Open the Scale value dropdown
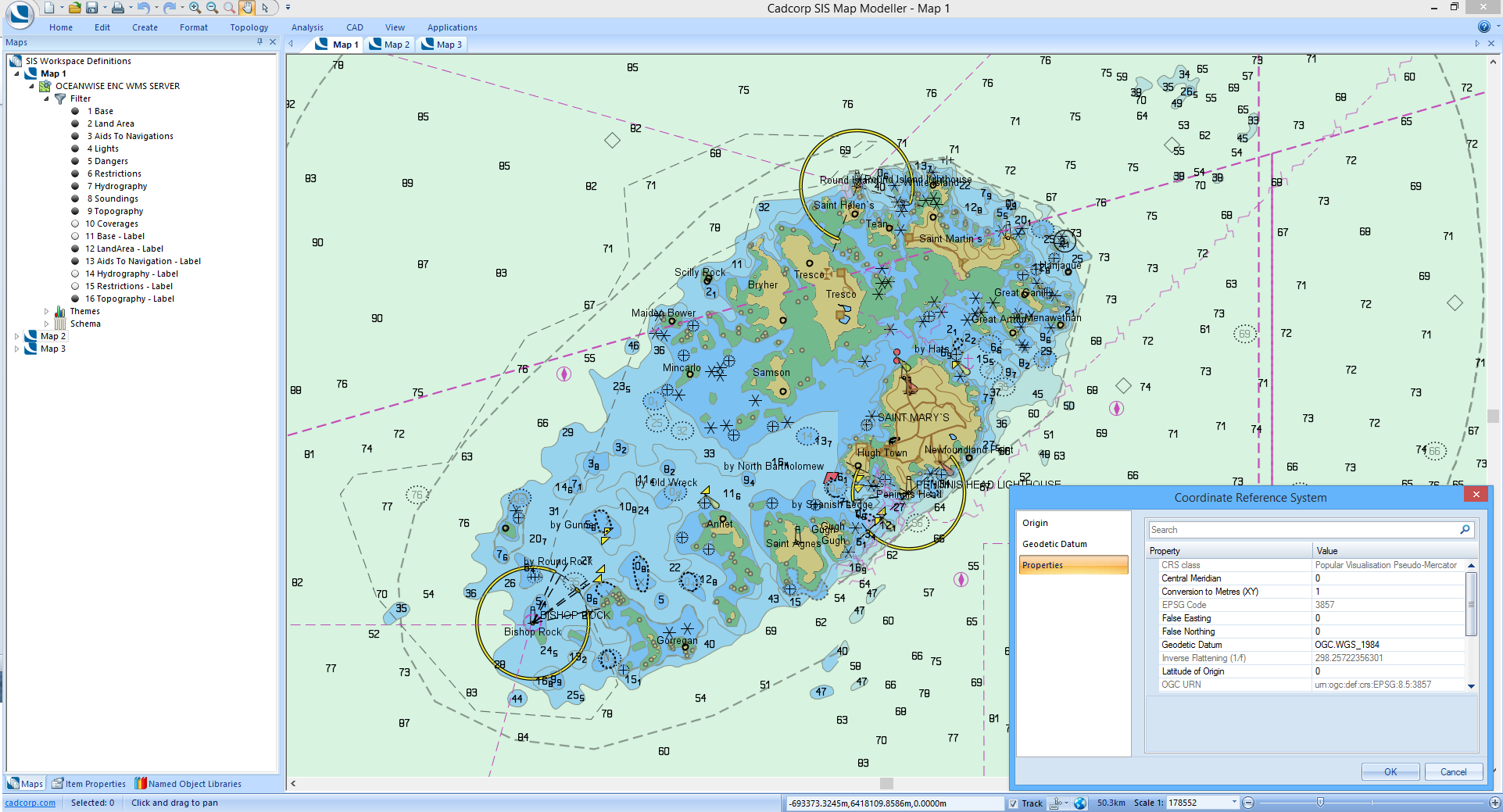The height and width of the screenshot is (812, 1503). [x=1234, y=802]
